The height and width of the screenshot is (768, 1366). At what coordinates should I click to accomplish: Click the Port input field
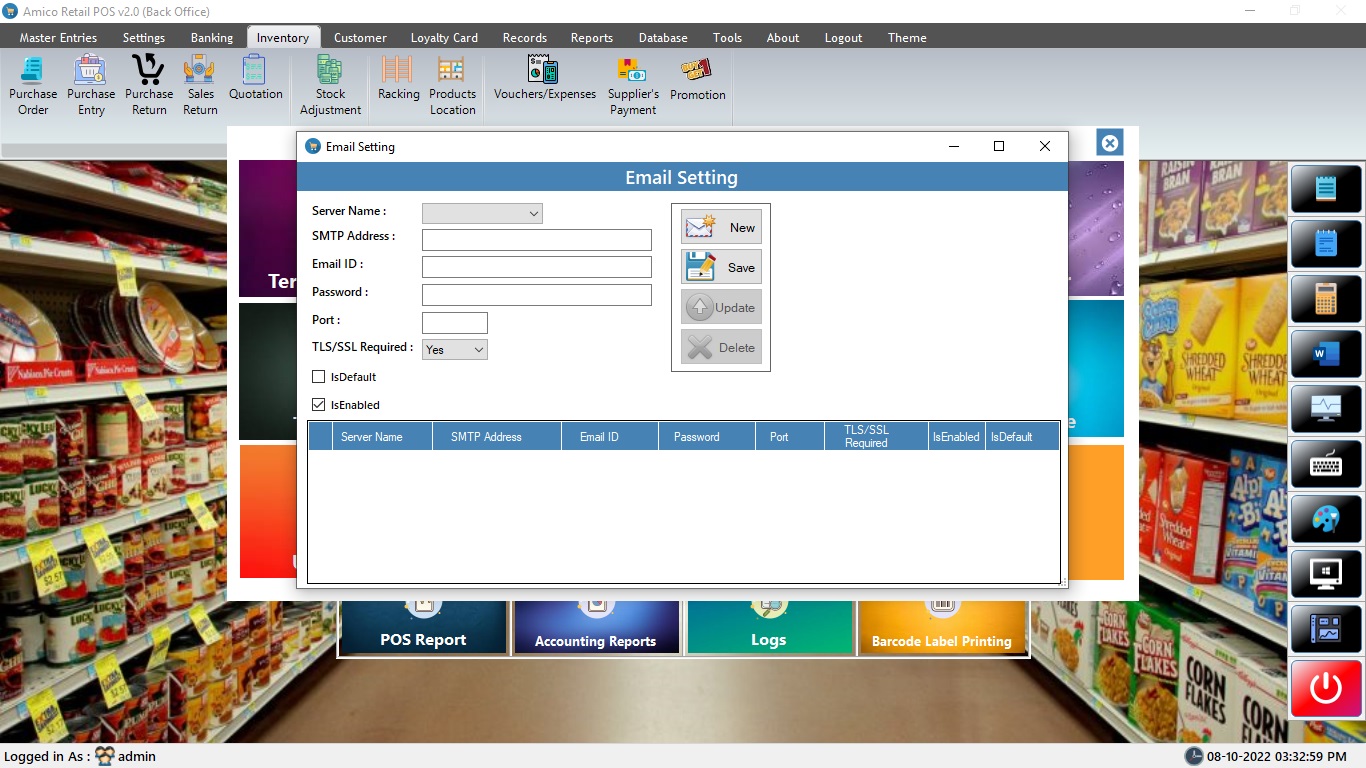pos(454,322)
